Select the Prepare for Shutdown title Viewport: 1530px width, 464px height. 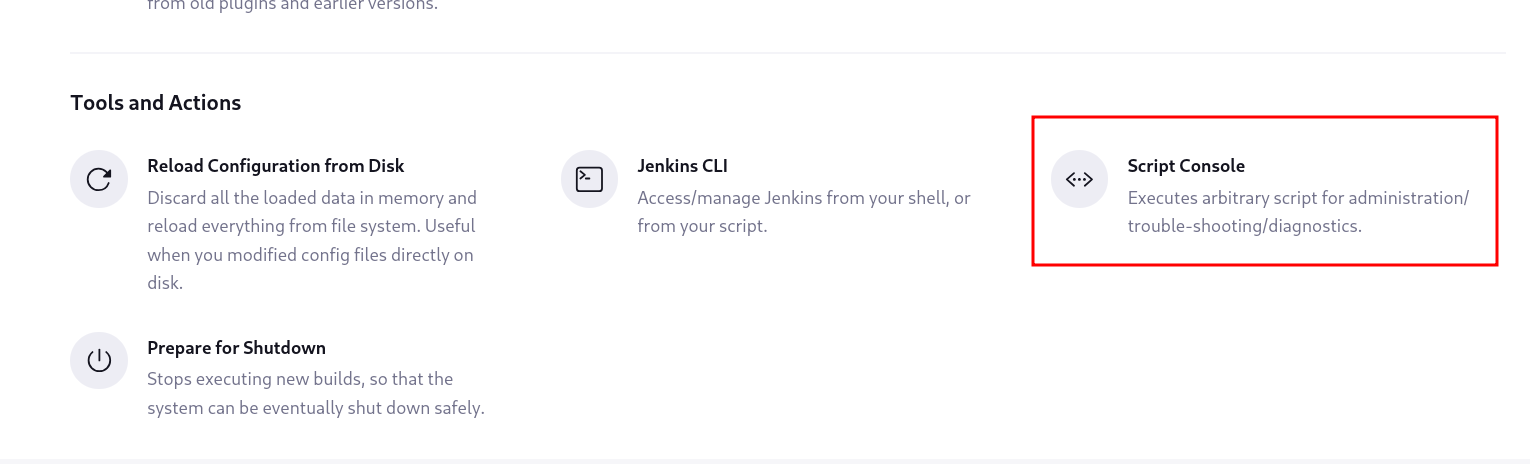click(x=236, y=348)
